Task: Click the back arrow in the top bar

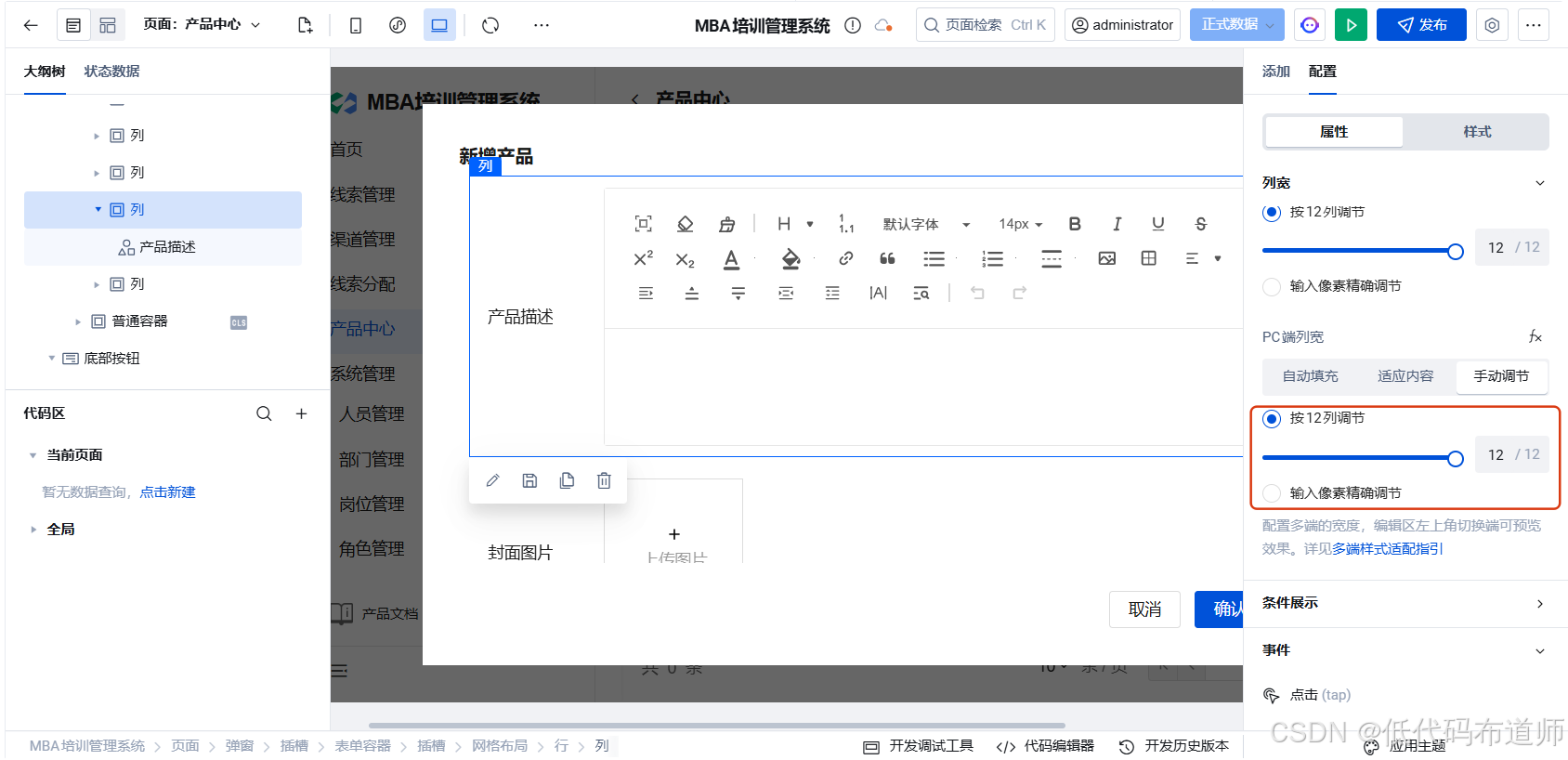Action: (31, 25)
